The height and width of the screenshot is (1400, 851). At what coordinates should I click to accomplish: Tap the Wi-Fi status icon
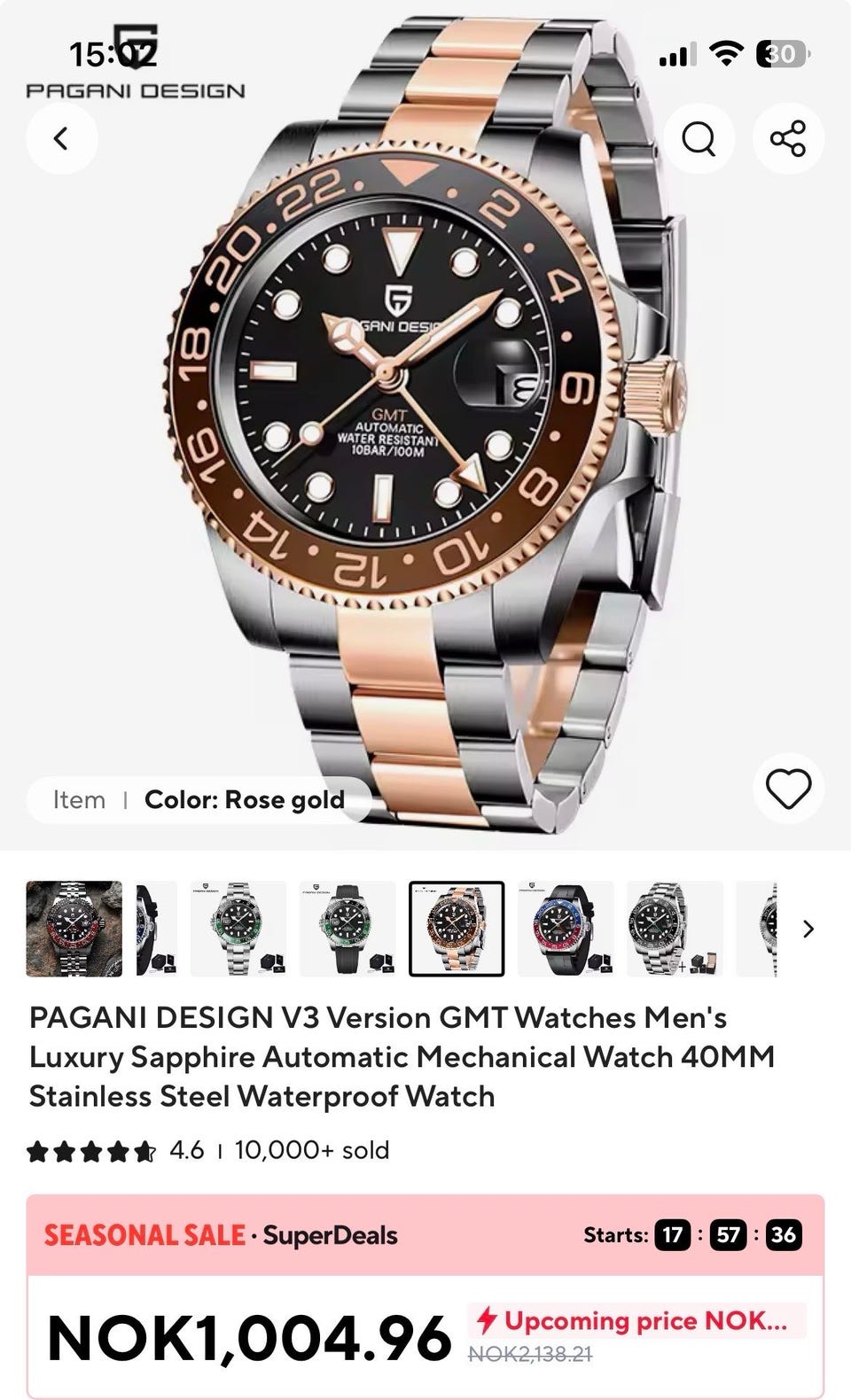[727, 54]
